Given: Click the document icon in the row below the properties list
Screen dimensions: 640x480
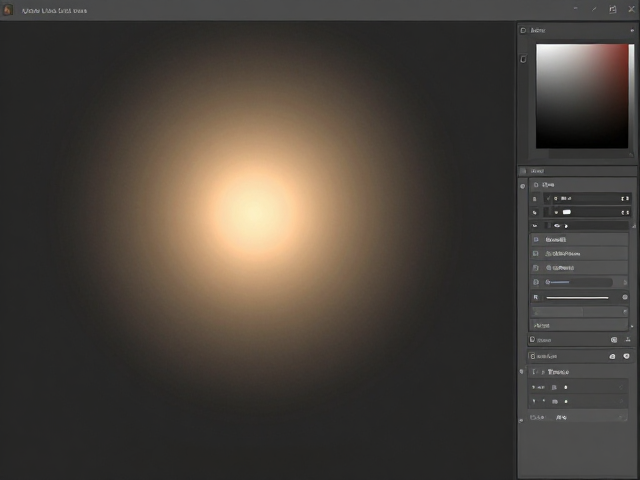Looking at the screenshot, I should (x=532, y=339).
